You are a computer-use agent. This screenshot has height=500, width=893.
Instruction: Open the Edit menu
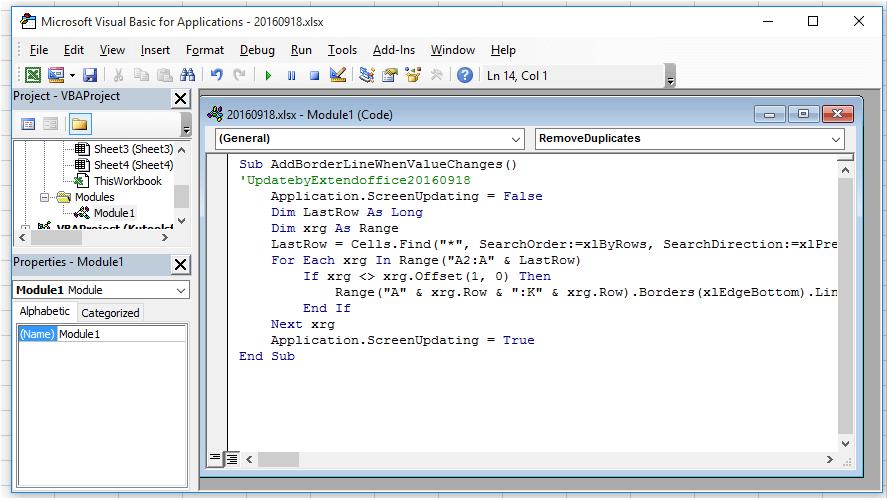pyautogui.click(x=73, y=50)
